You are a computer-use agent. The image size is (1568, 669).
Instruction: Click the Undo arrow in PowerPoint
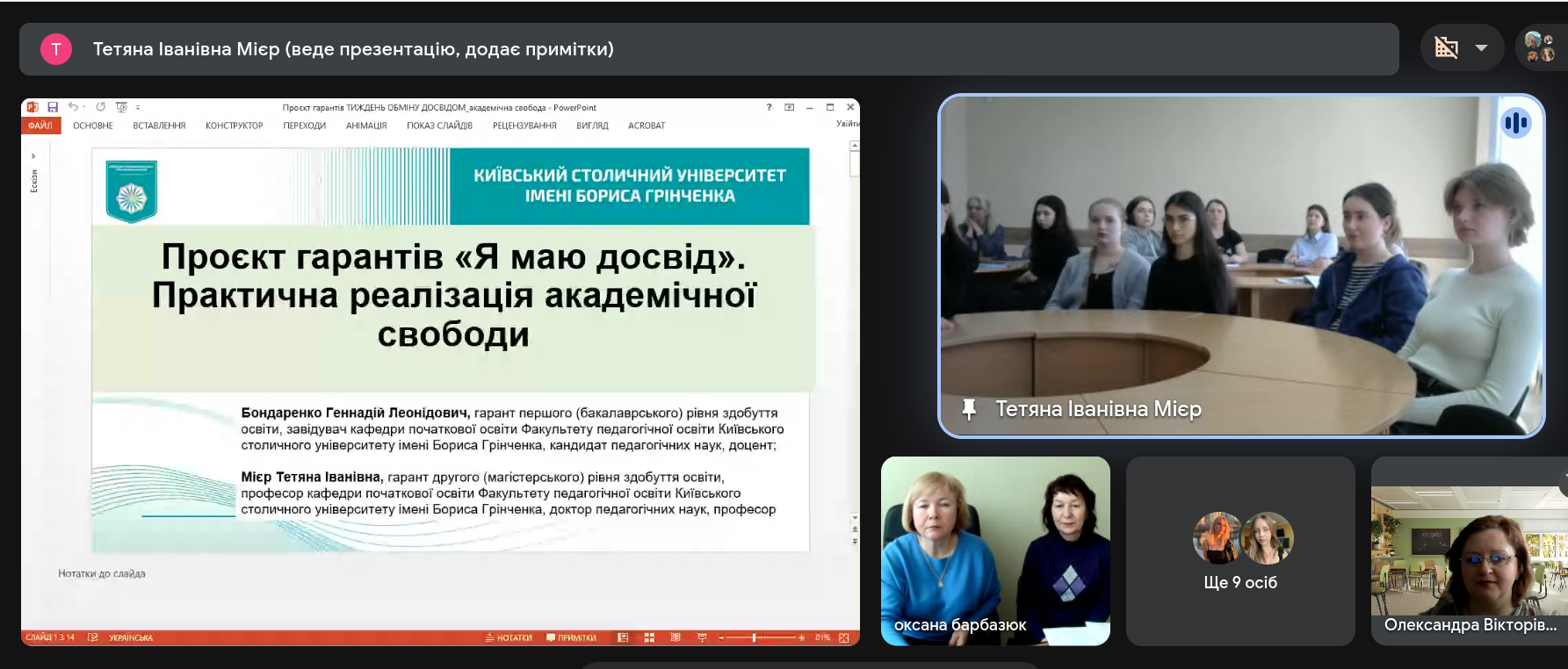74,107
